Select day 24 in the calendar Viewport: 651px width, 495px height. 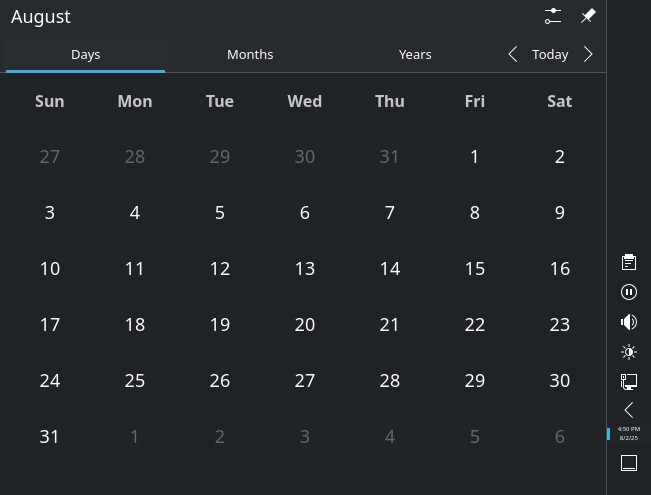[x=49, y=381]
